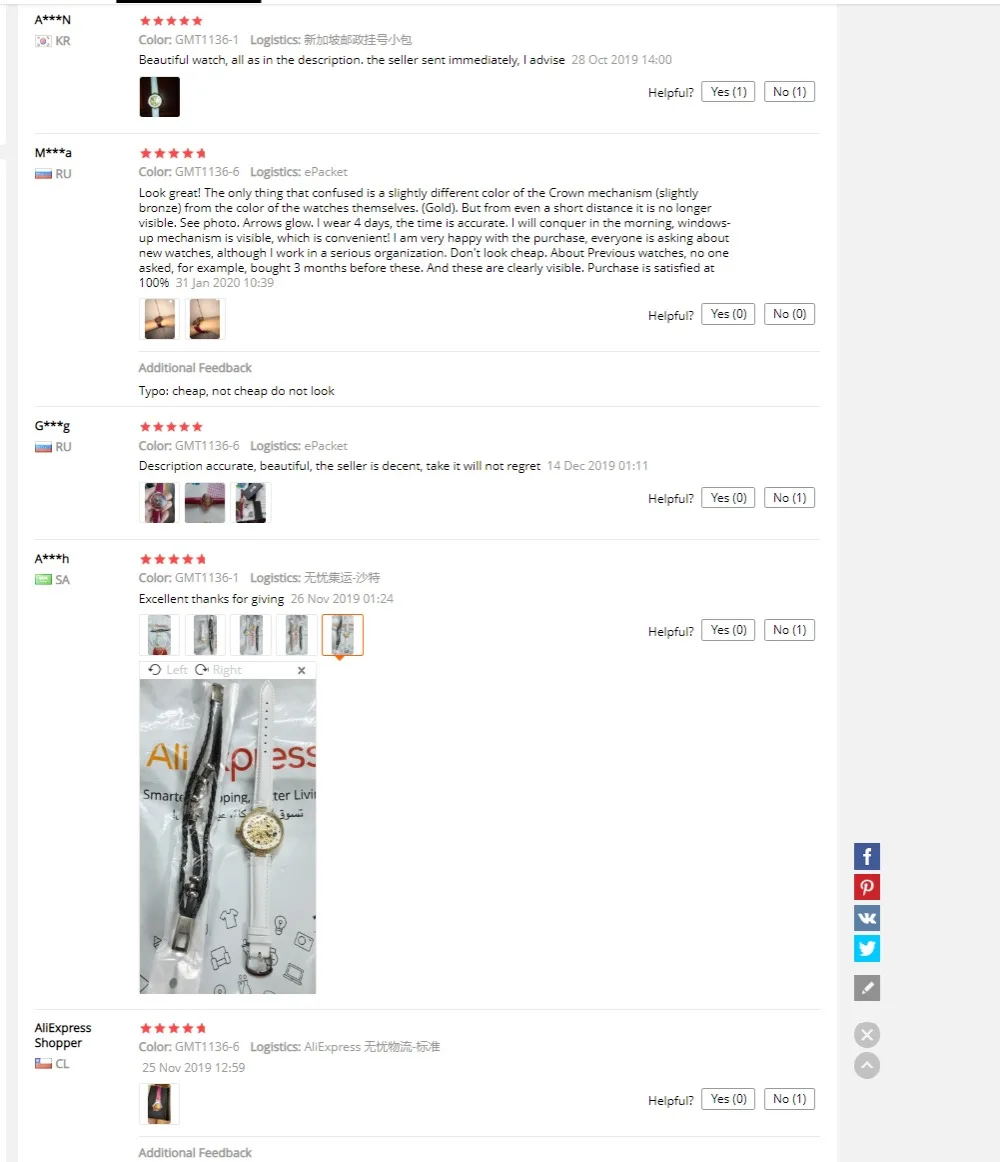
Task: Dismiss sidebar with round X icon
Action: point(867,1035)
